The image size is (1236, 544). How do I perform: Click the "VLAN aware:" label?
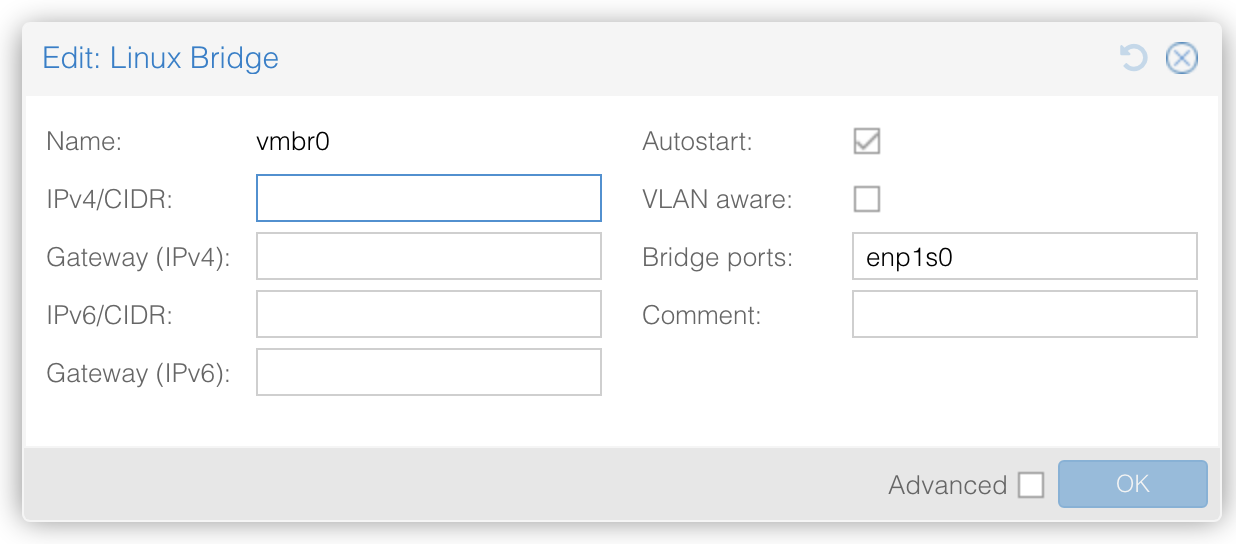click(x=717, y=199)
